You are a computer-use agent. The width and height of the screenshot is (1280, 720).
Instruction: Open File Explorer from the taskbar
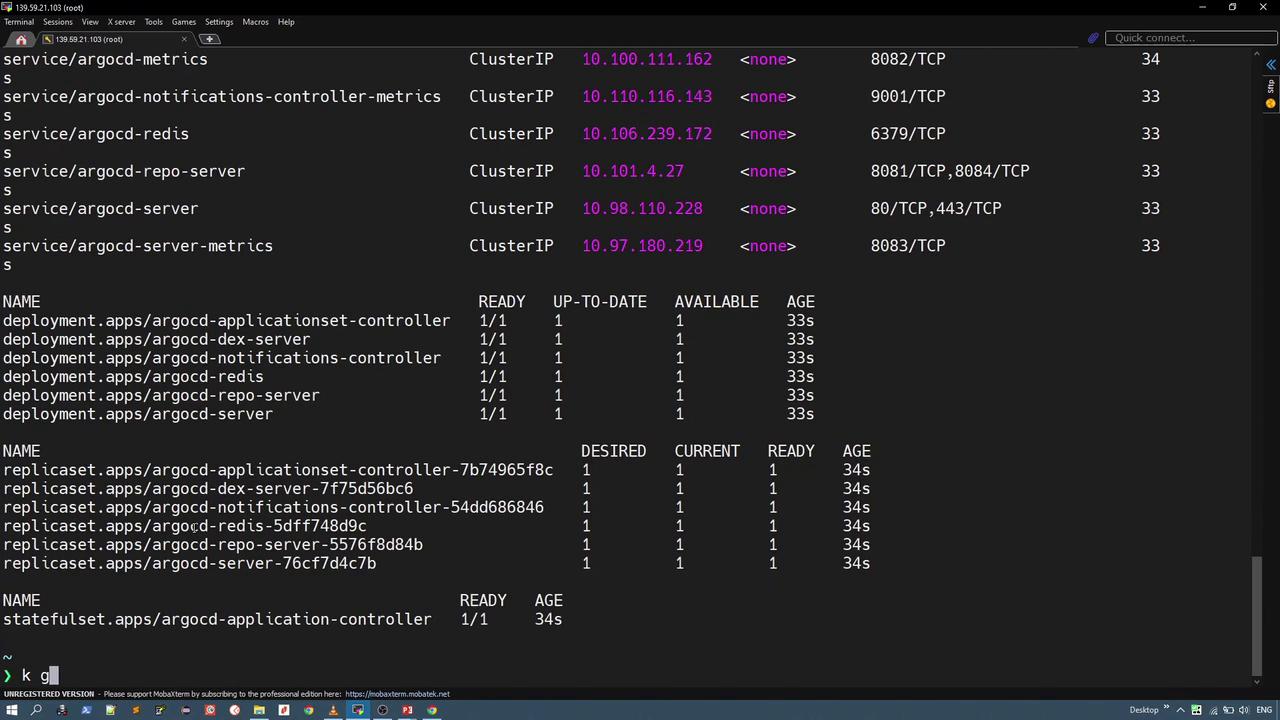click(259, 710)
